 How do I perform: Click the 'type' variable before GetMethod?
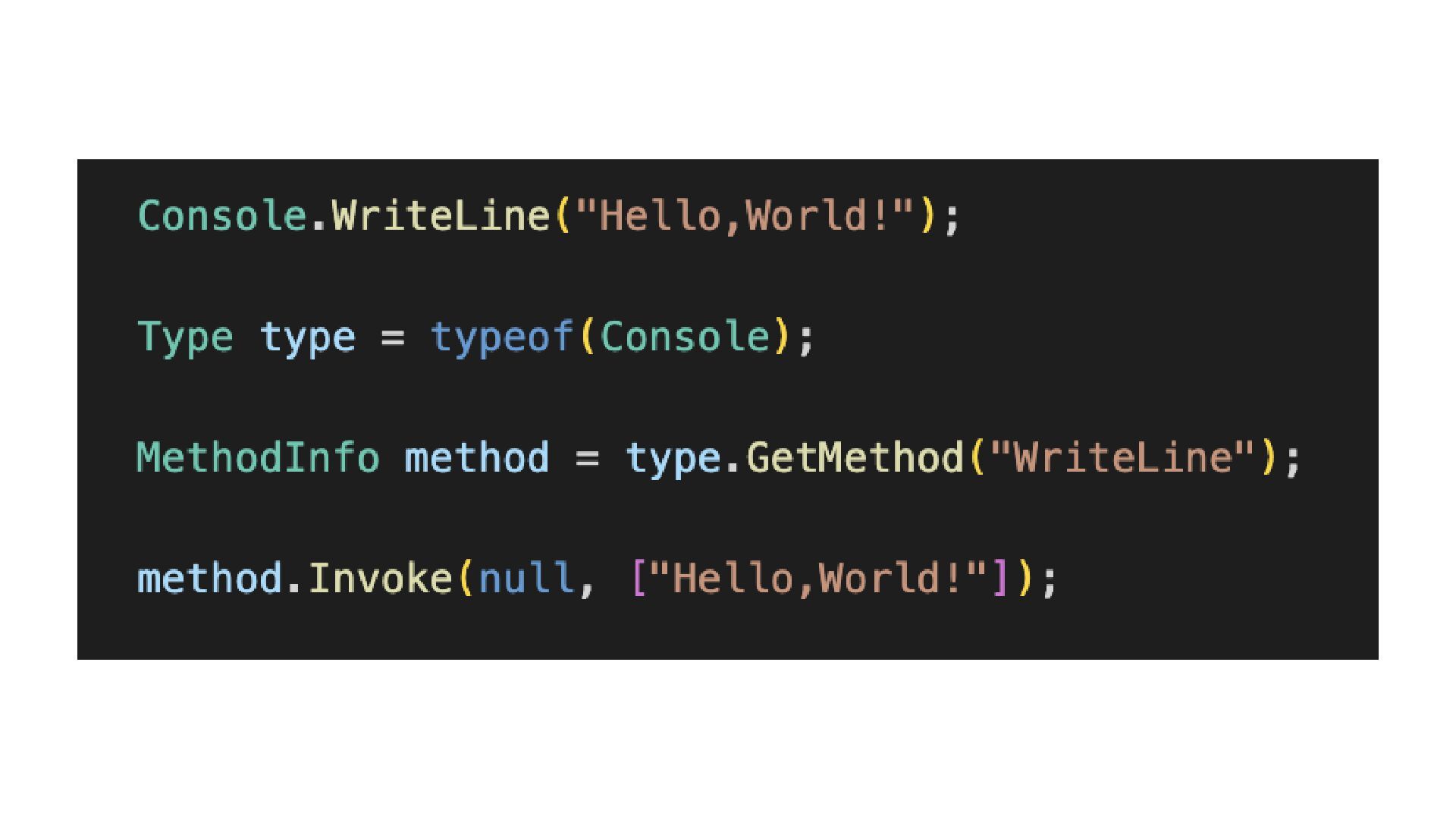click(x=673, y=458)
